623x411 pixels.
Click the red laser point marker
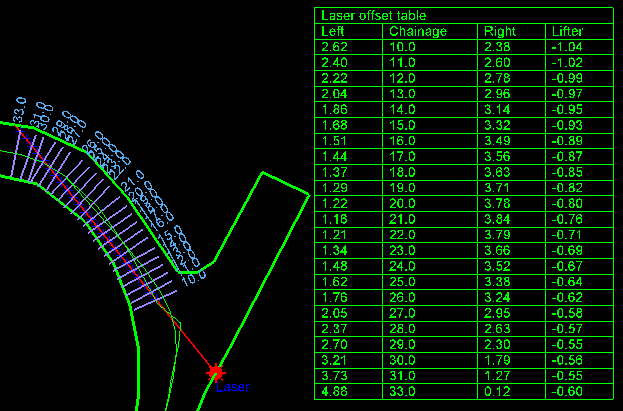coord(216,373)
